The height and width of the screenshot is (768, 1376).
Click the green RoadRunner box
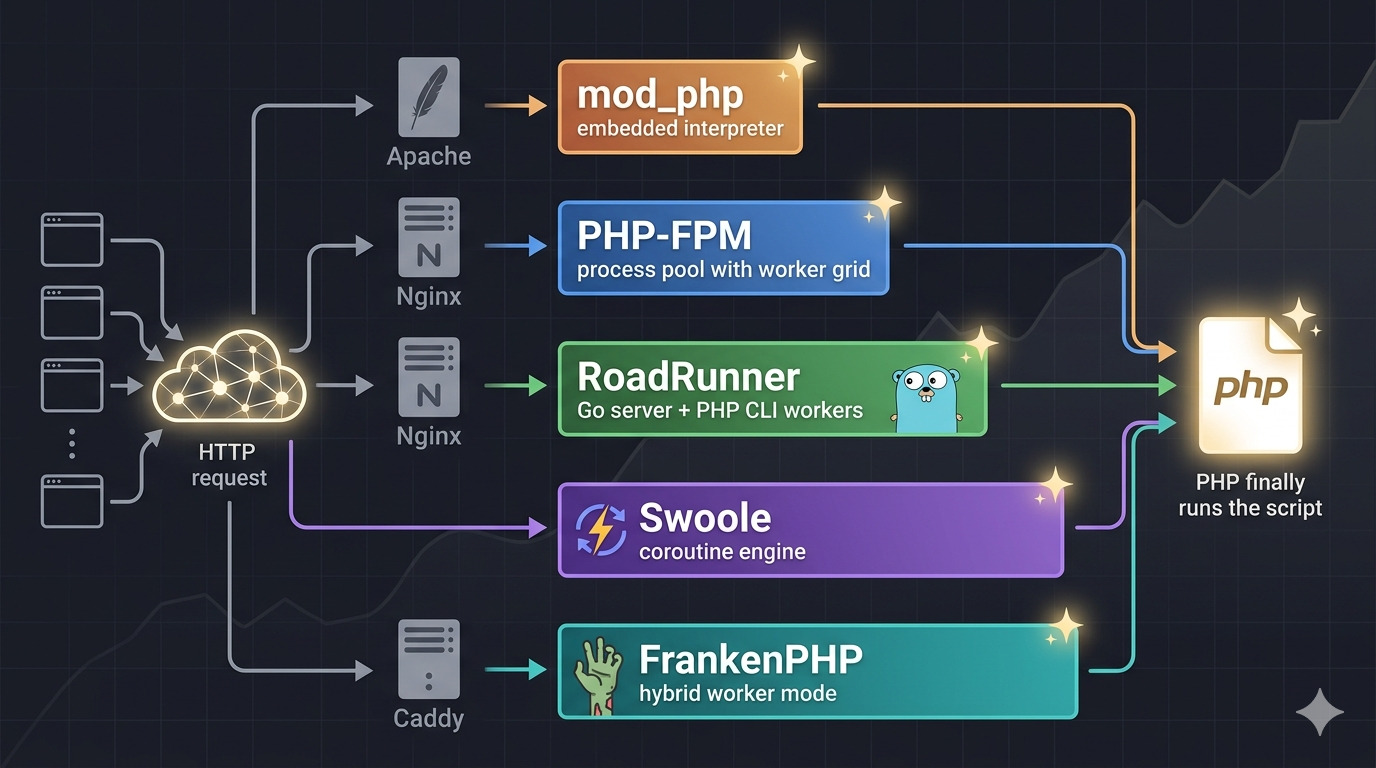[x=772, y=389]
